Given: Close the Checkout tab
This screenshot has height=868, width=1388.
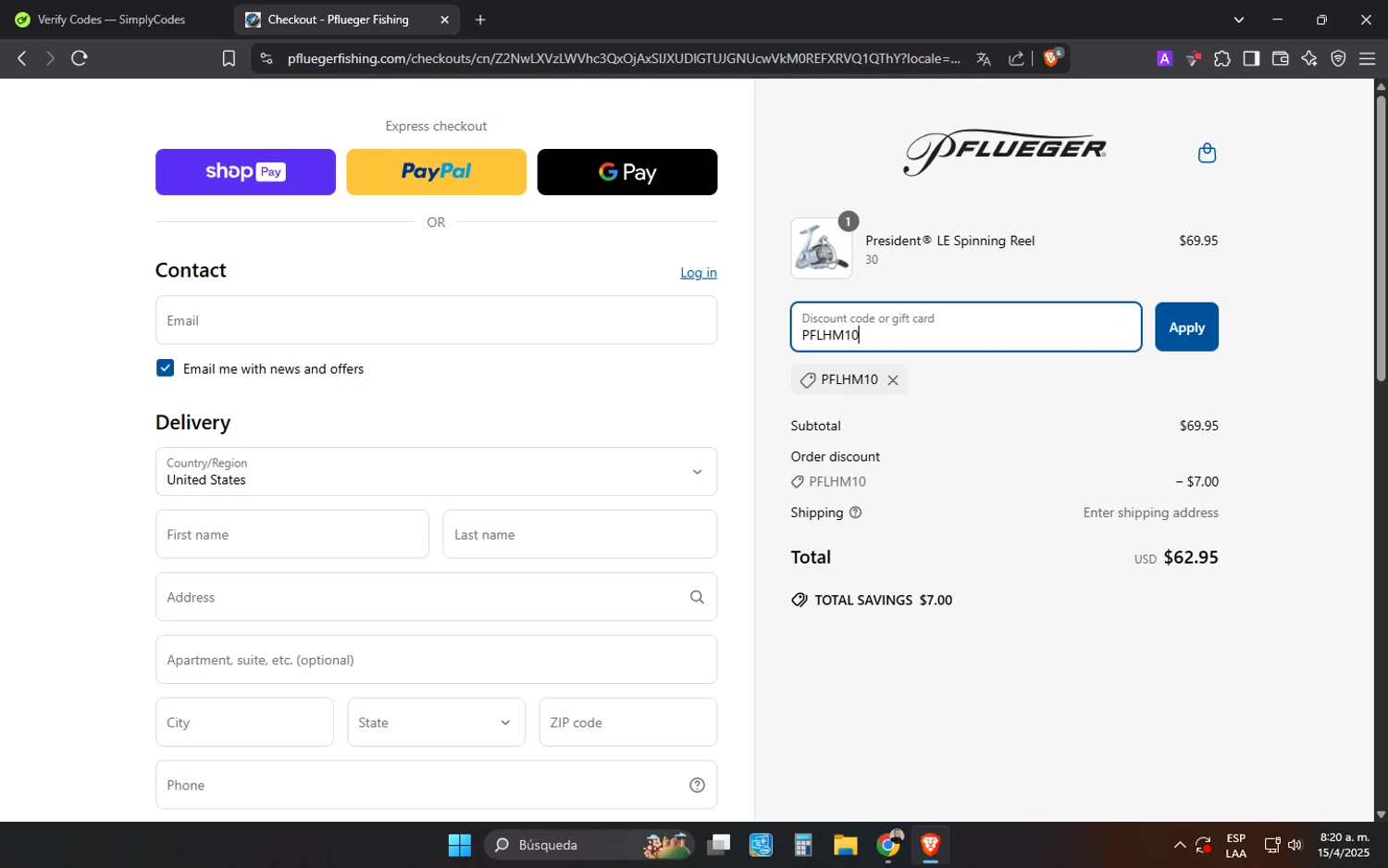Looking at the screenshot, I should 444,19.
